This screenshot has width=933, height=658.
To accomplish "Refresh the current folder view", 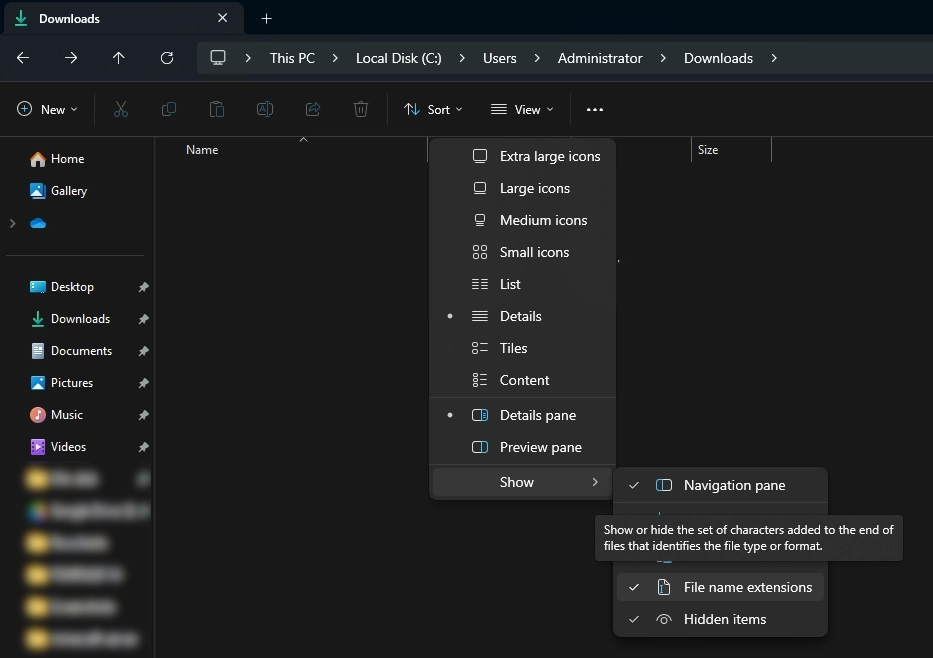I will click(x=167, y=58).
